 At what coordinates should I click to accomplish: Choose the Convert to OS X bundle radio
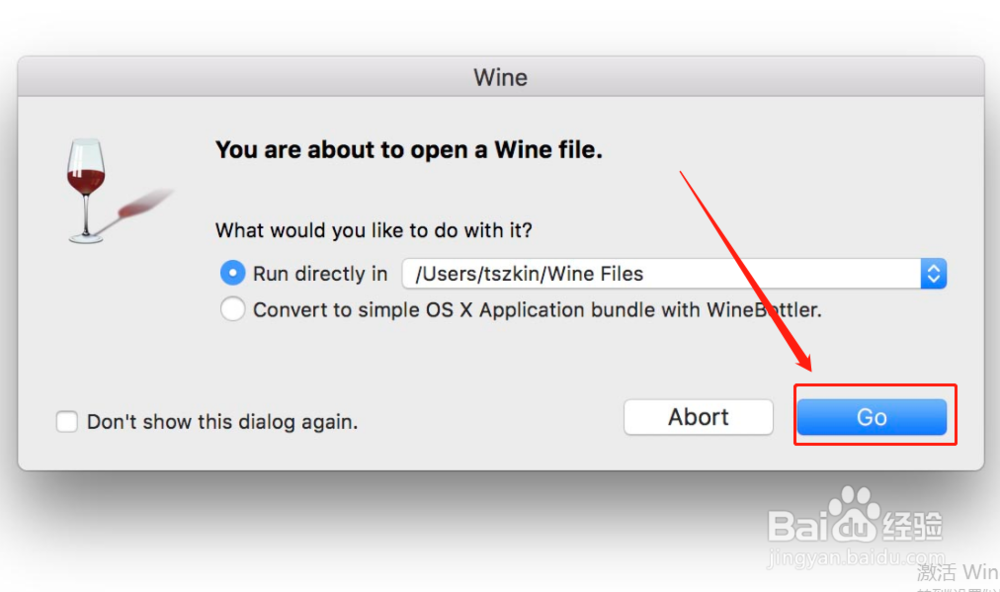click(233, 309)
